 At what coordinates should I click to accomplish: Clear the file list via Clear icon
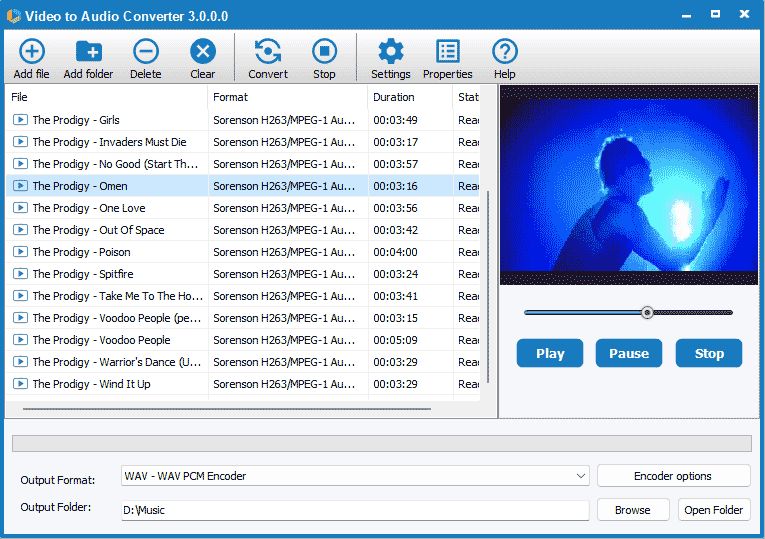(203, 51)
